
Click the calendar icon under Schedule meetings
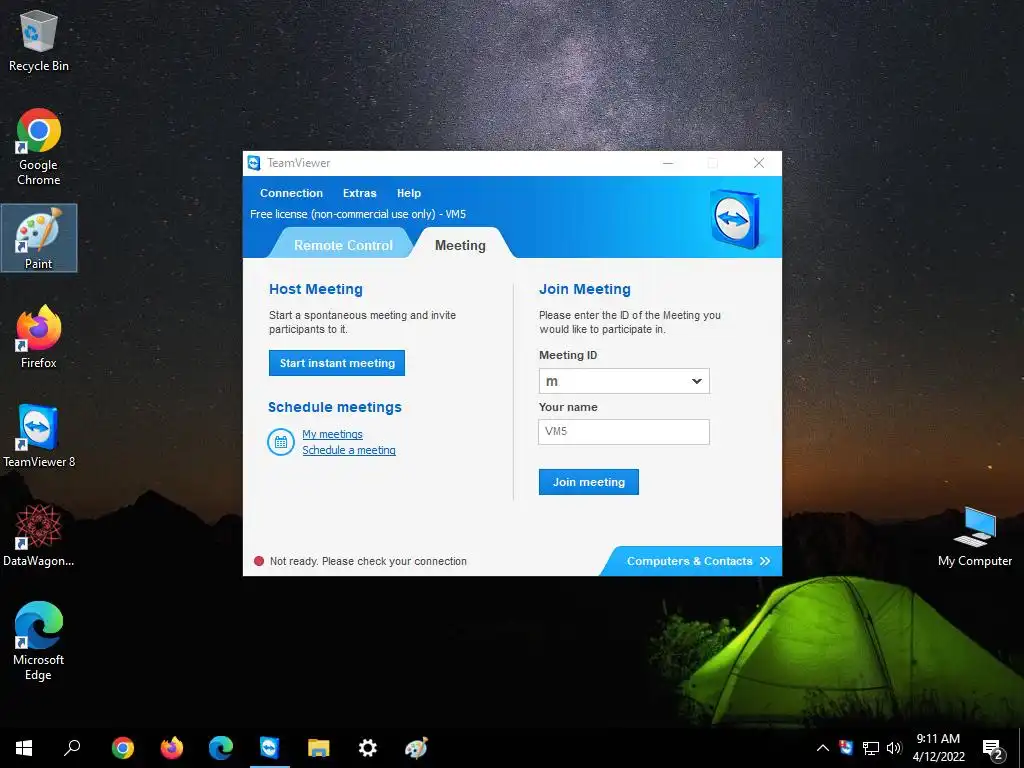(x=281, y=442)
